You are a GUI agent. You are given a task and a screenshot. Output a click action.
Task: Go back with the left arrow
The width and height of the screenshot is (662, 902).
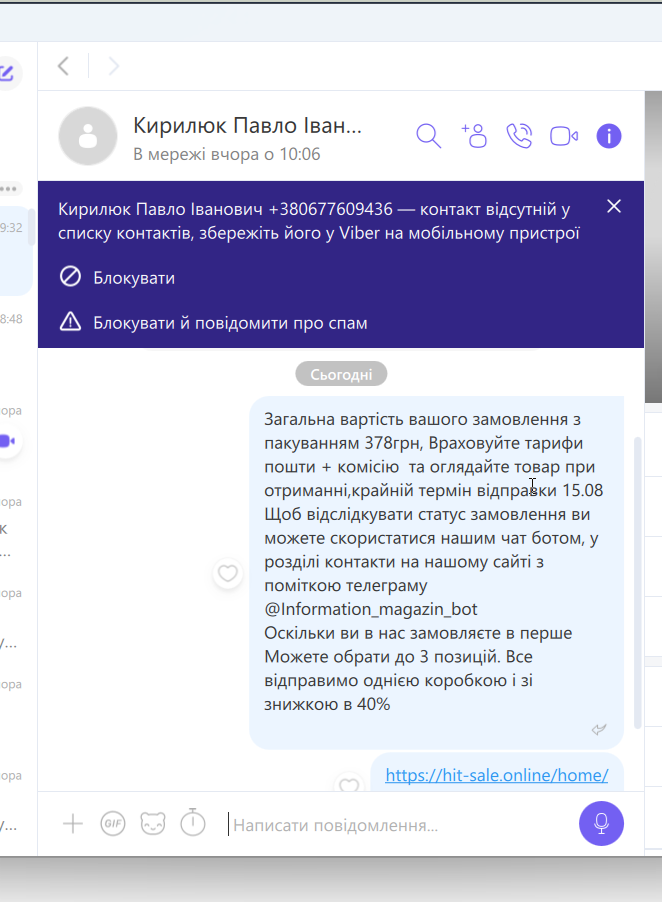[x=63, y=66]
